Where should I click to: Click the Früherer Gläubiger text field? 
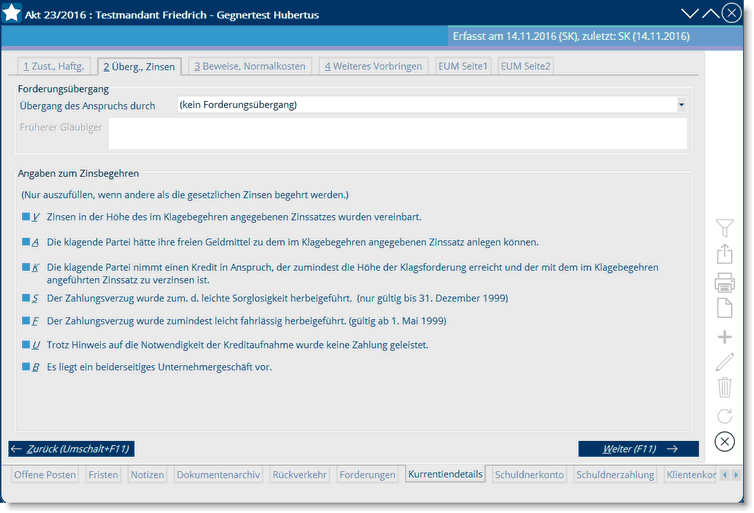pos(398,133)
